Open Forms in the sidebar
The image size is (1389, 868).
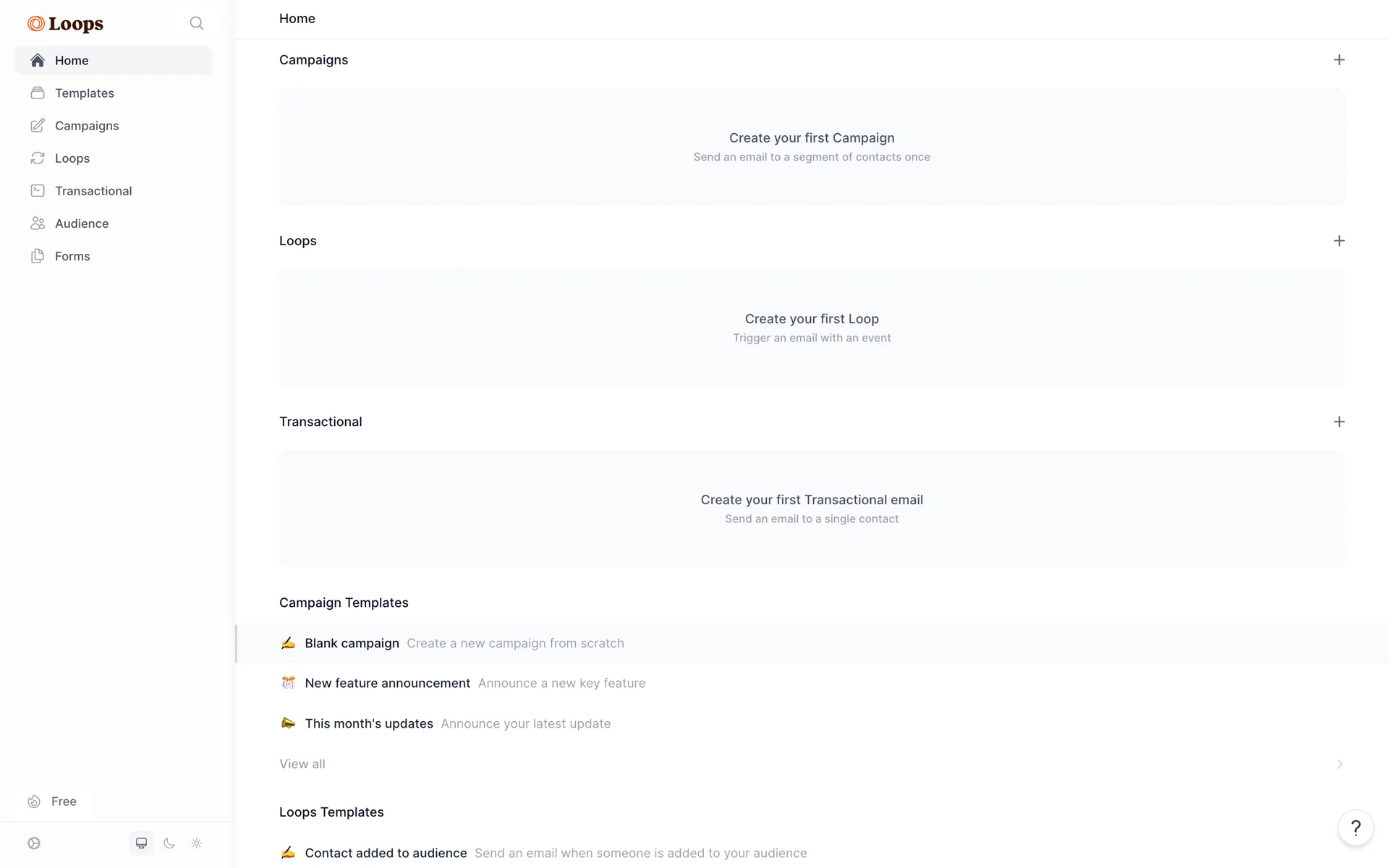point(72,256)
